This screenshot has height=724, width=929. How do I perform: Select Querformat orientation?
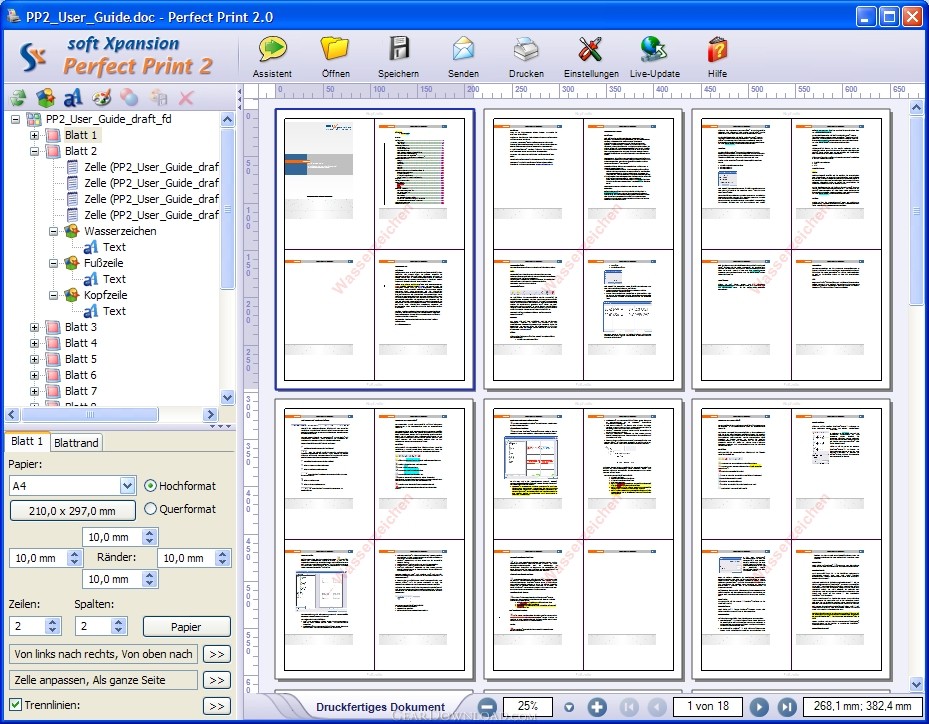point(150,509)
